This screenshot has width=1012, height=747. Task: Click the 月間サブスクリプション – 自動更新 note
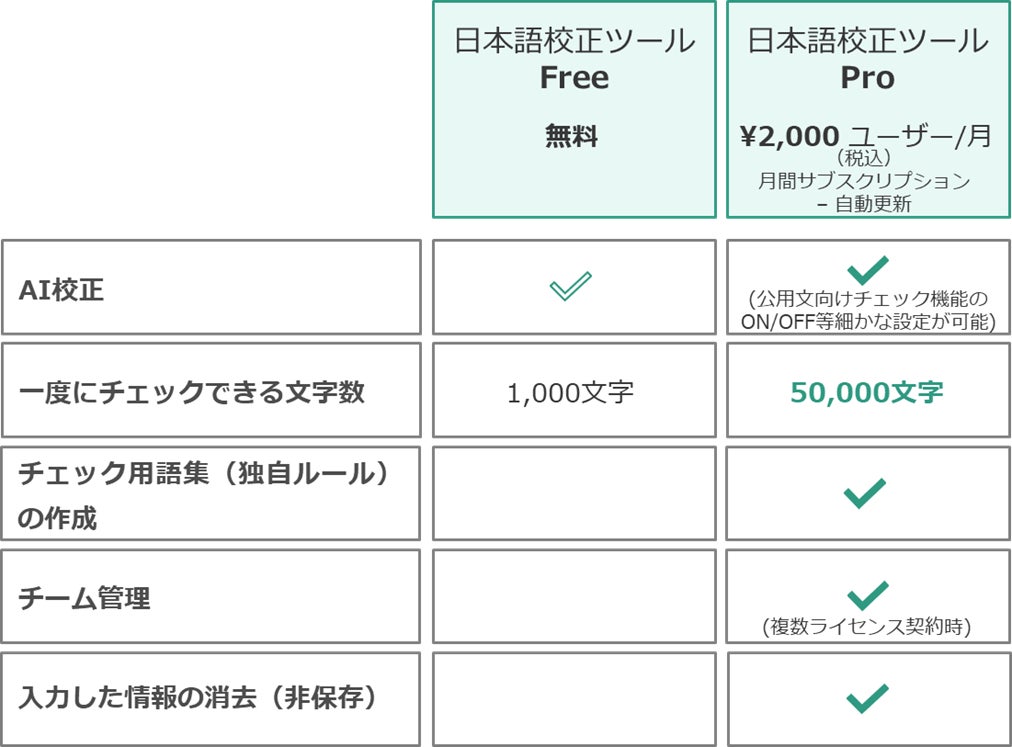pyautogui.click(x=864, y=192)
